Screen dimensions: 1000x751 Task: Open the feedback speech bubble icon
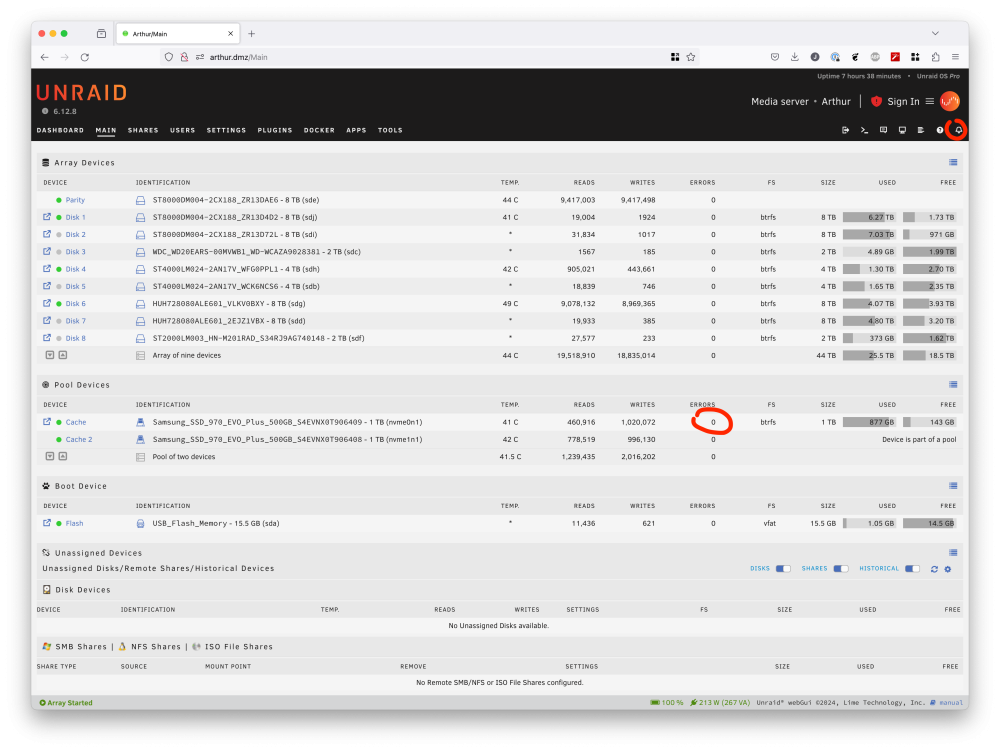click(883, 130)
